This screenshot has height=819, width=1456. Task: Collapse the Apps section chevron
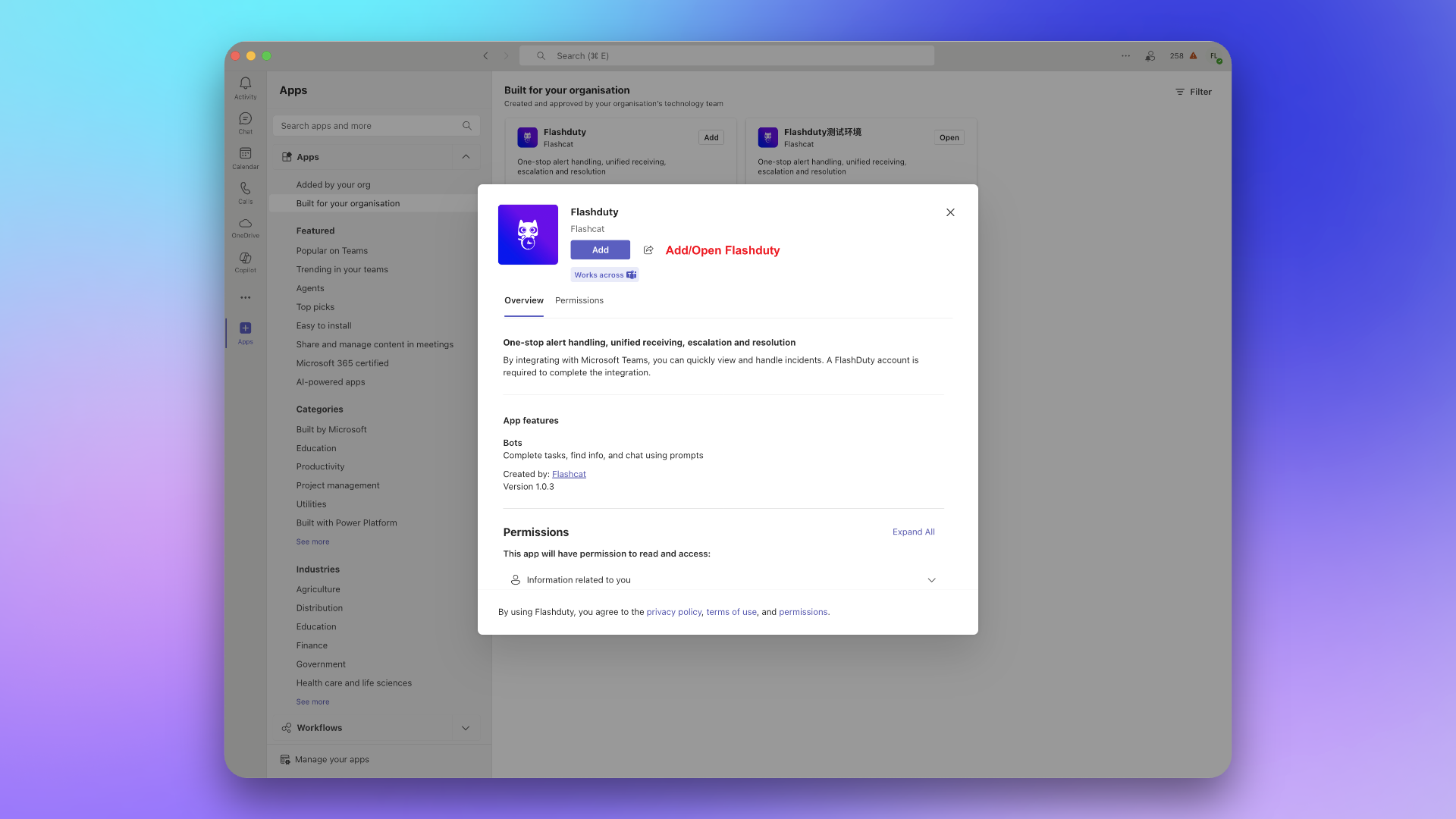click(466, 157)
